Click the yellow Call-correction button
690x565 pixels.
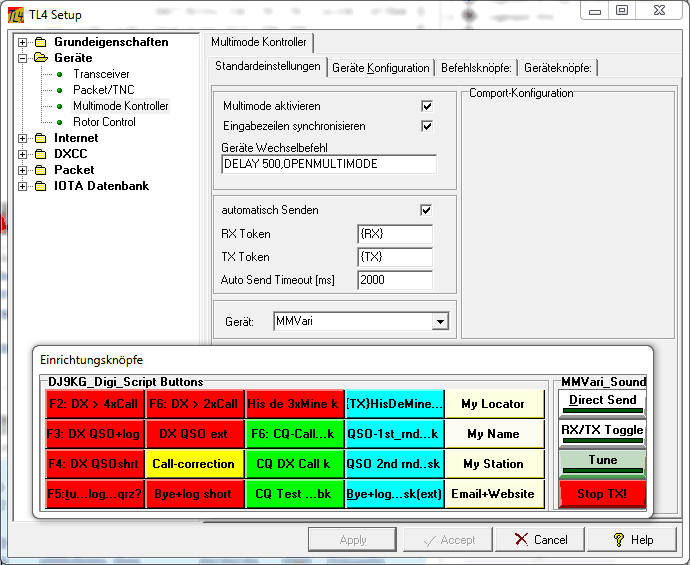pos(195,464)
